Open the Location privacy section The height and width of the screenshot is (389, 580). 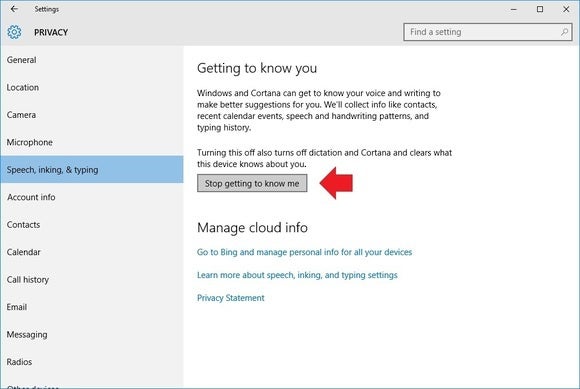pos(92,87)
